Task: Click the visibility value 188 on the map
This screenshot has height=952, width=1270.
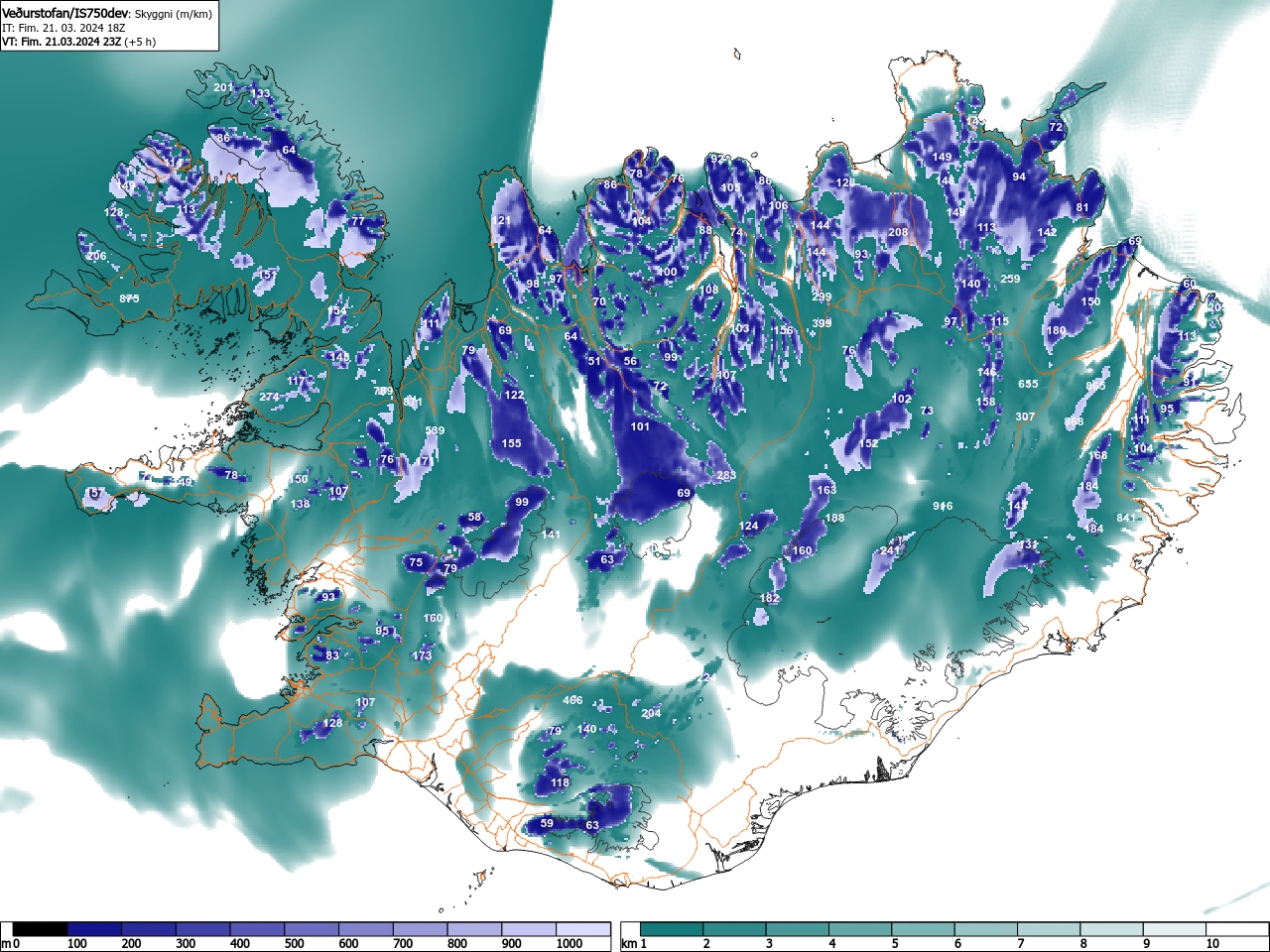Action: click(x=834, y=518)
